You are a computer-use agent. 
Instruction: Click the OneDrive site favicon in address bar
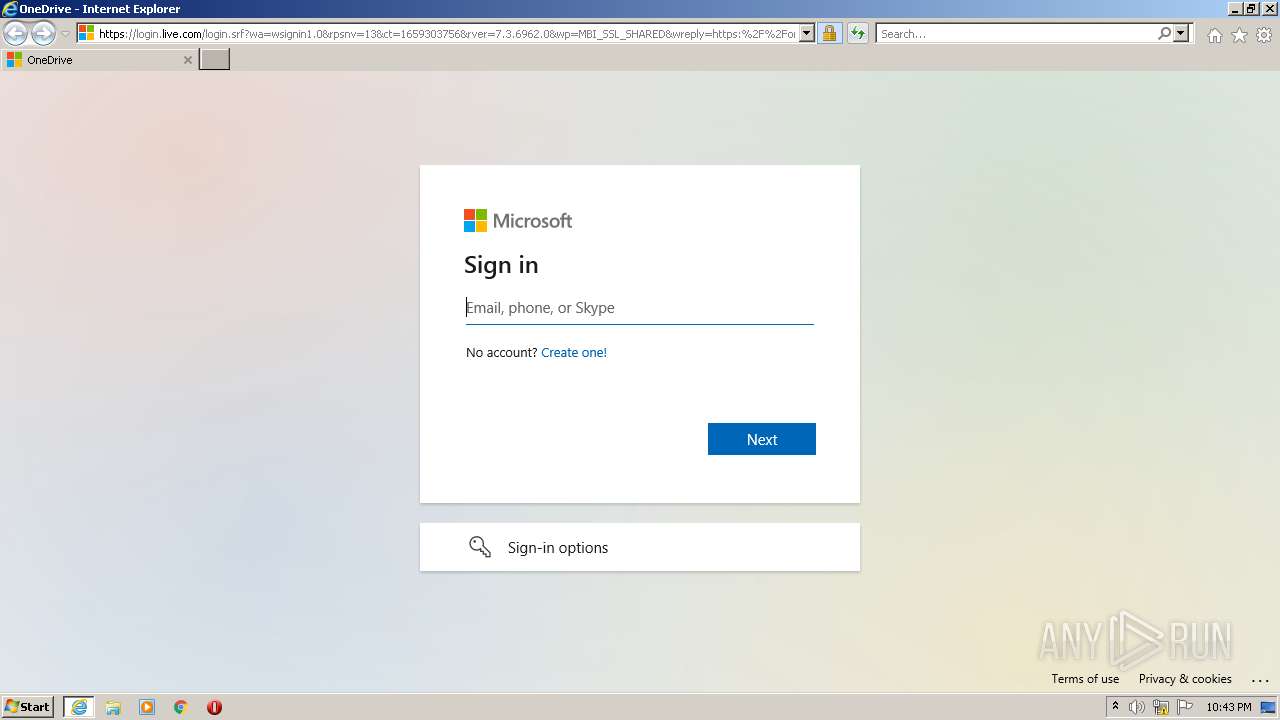(x=86, y=33)
